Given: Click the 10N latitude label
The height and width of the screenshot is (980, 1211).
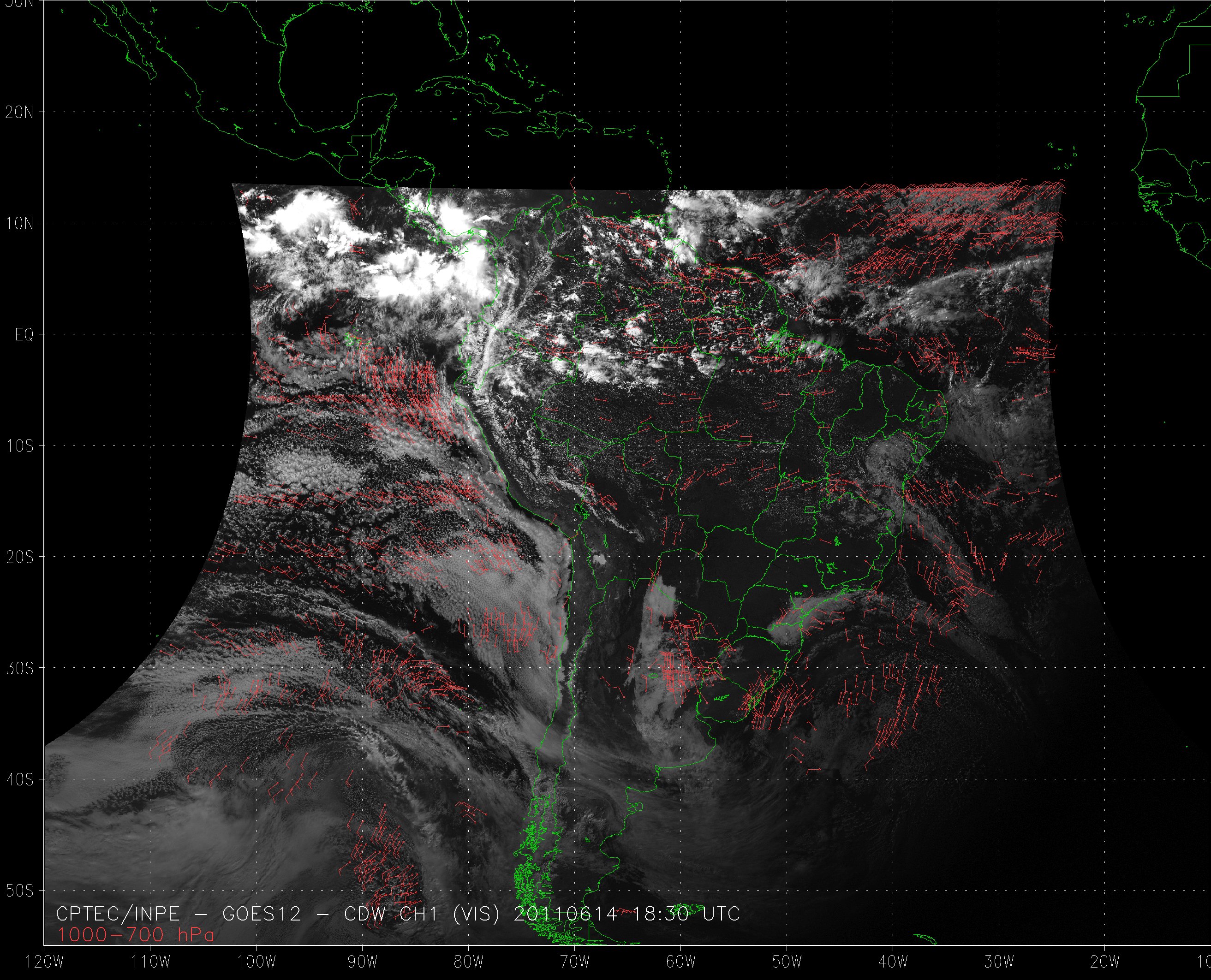Looking at the screenshot, I should (20, 224).
